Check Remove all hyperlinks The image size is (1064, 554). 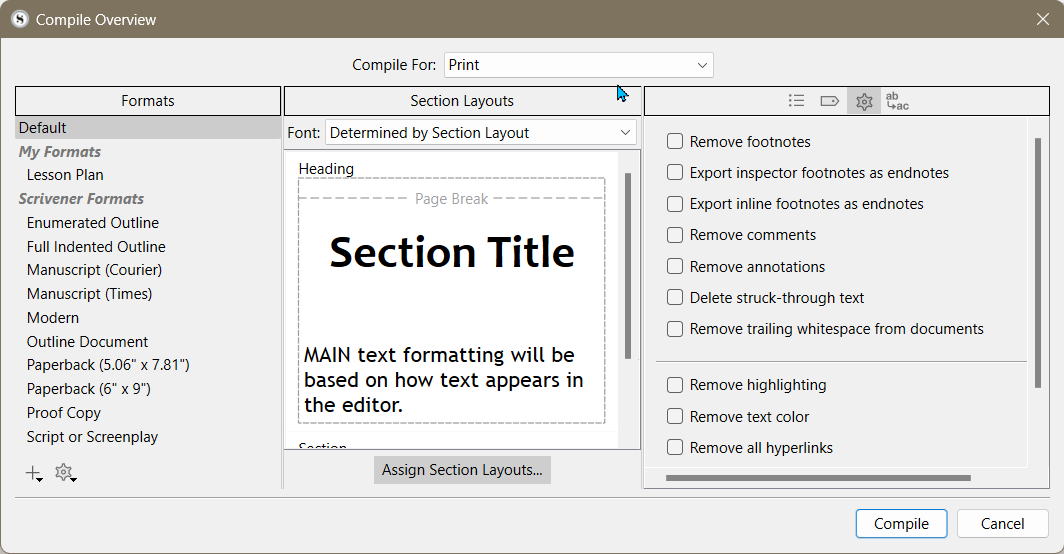click(674, 447)
